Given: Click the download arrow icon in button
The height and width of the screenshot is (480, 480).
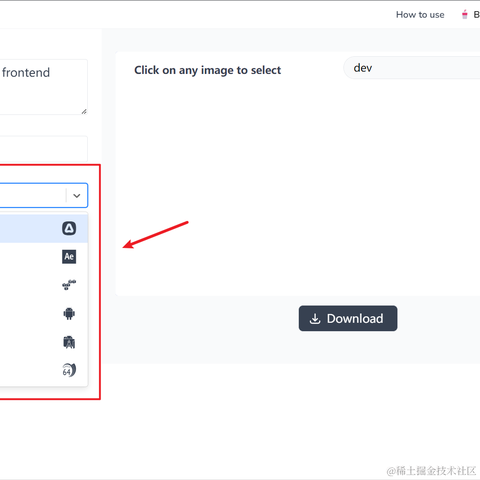Looking at the screenshot, I should [x=315, y=319].
